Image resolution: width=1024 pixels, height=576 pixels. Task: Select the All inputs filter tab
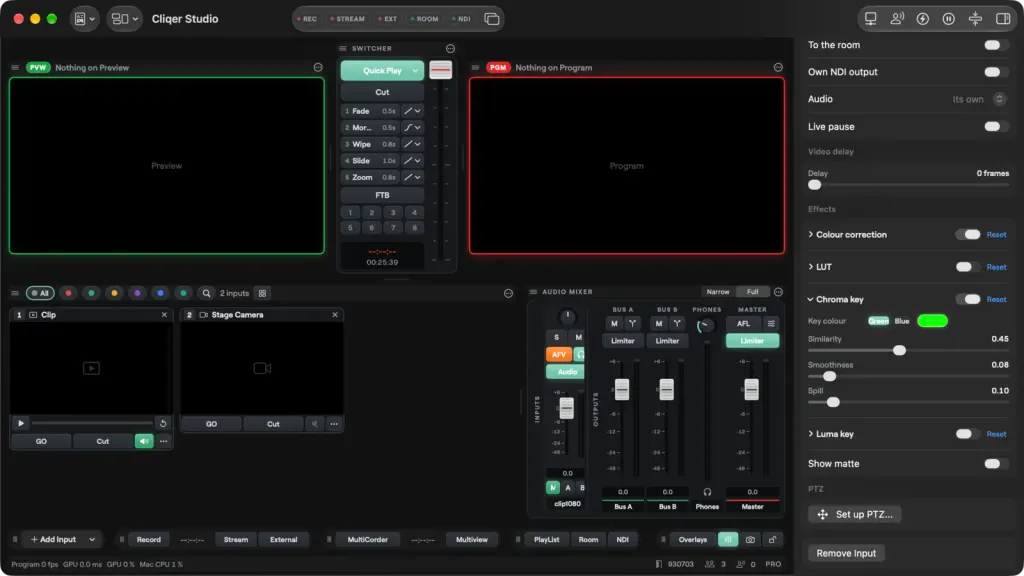pos(40,293)
